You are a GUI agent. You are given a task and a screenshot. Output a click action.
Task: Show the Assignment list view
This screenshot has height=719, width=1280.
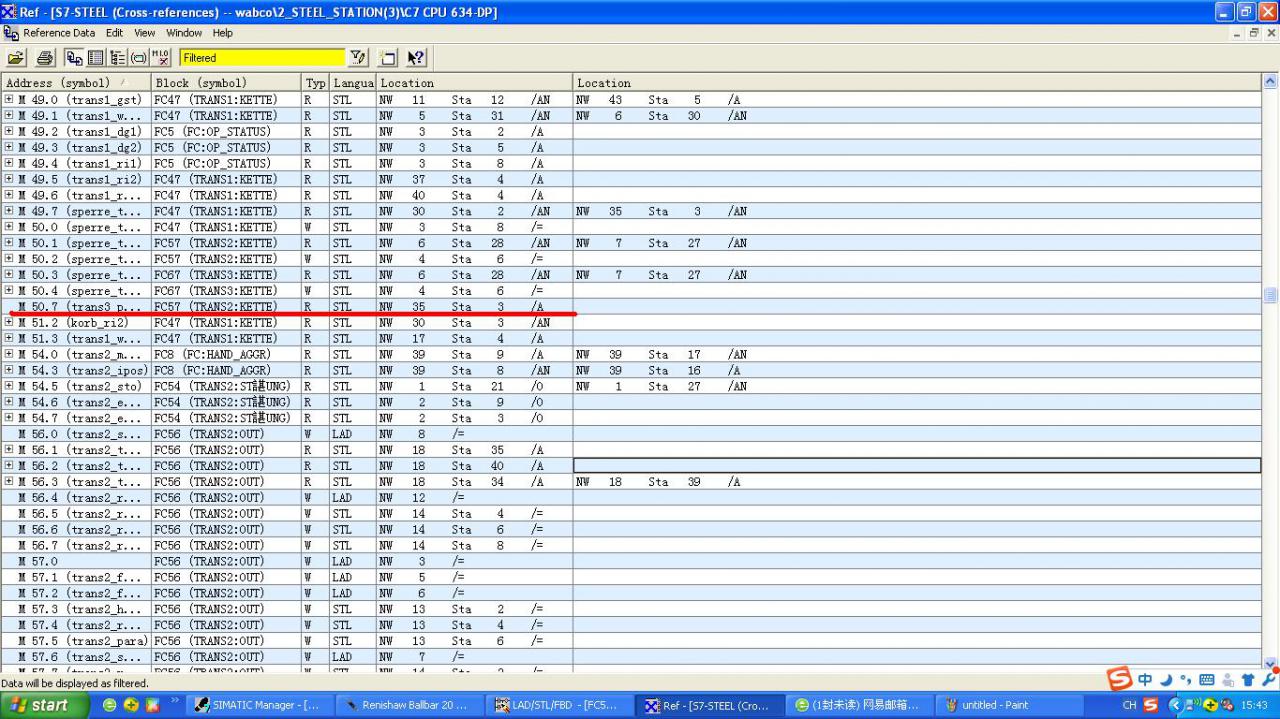pos(96,58)
